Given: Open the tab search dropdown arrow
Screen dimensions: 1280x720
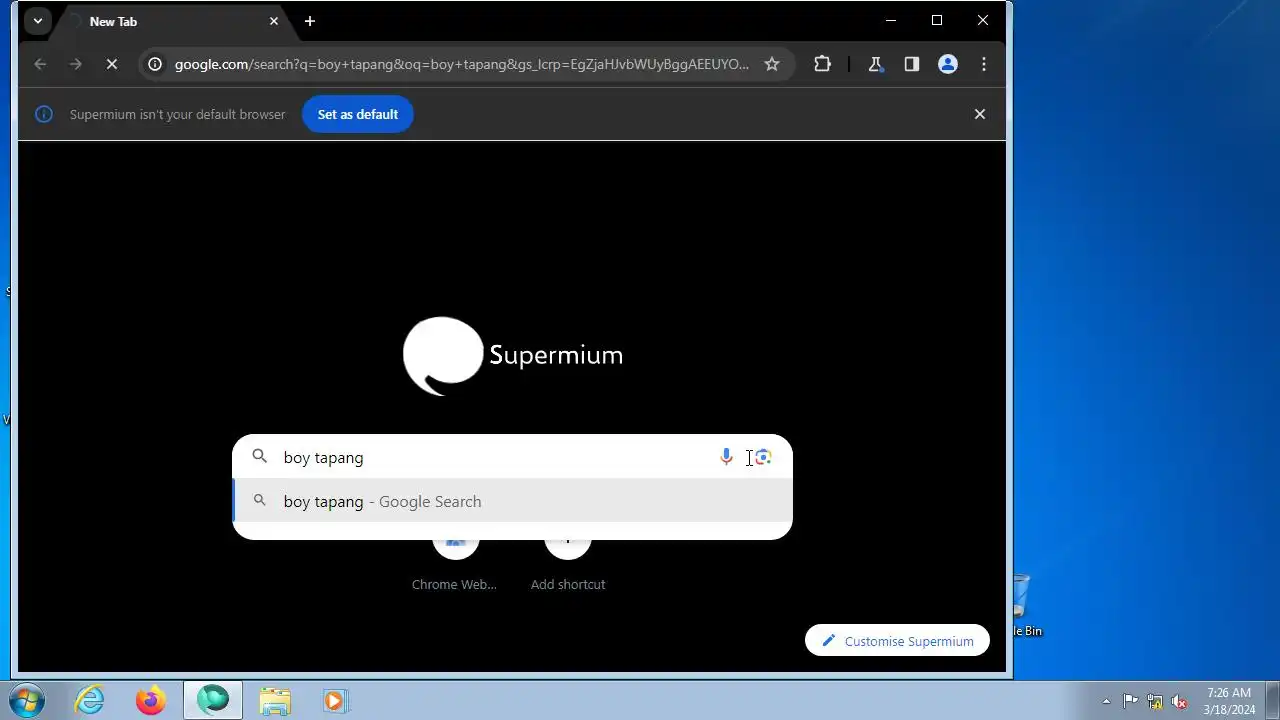Looking at the screenshot, I should 37,21.
